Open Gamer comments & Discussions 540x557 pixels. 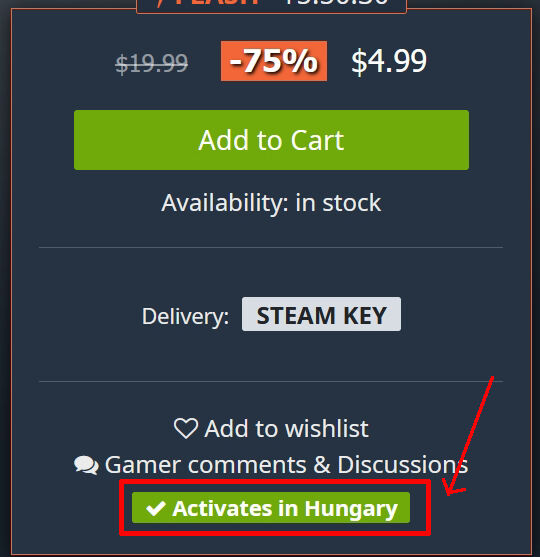pos(271,465)
